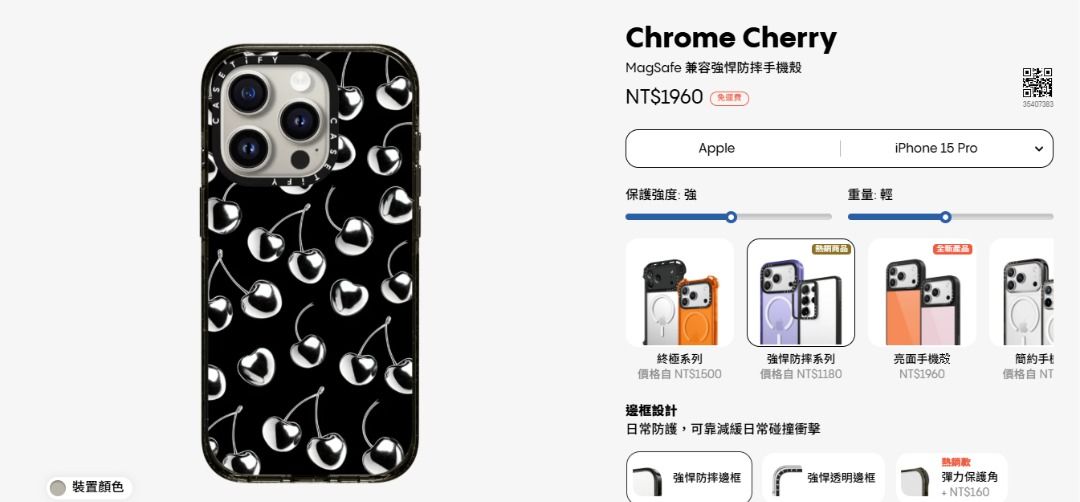Click the QR code icon
Viewport: 1080px width, 502px height.
click(1037, 83)
